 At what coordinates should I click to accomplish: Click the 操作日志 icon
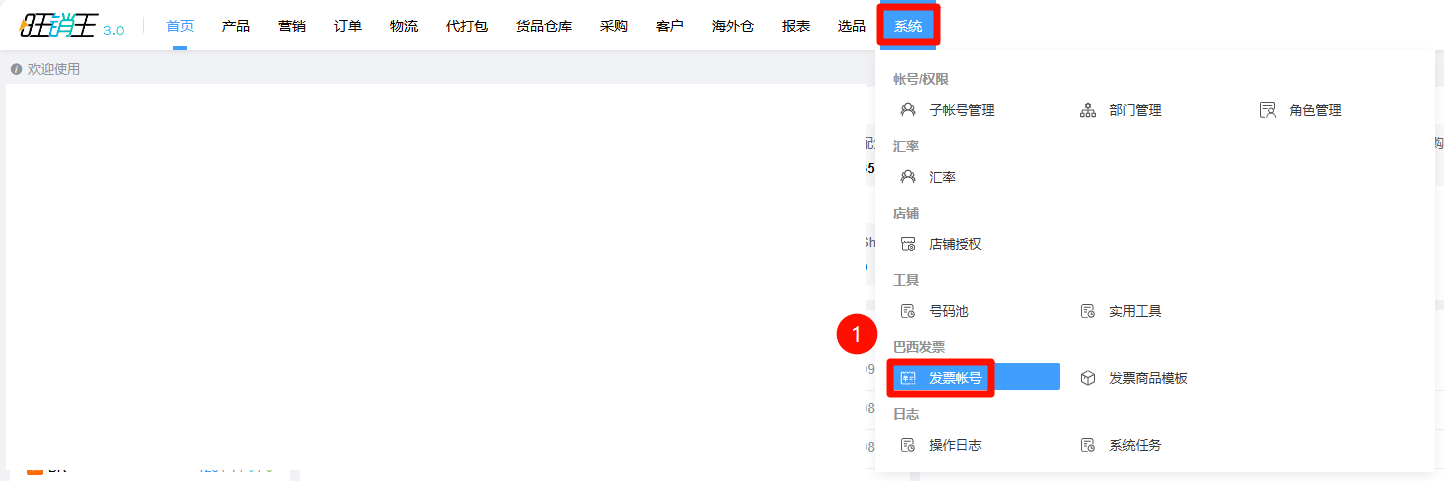click(908, 445)
